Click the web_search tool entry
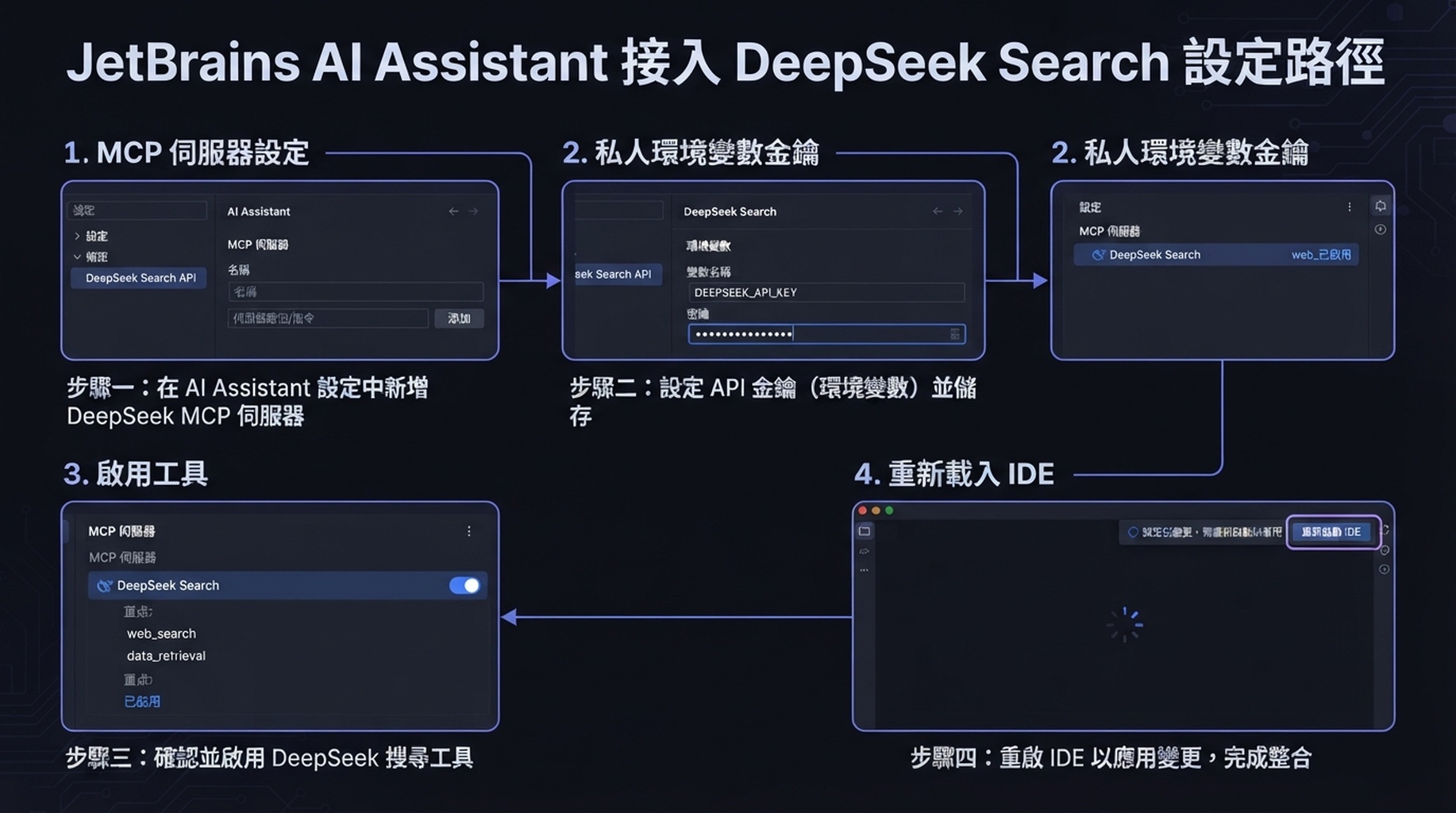Screen dimensions: 1456x813 161,634
